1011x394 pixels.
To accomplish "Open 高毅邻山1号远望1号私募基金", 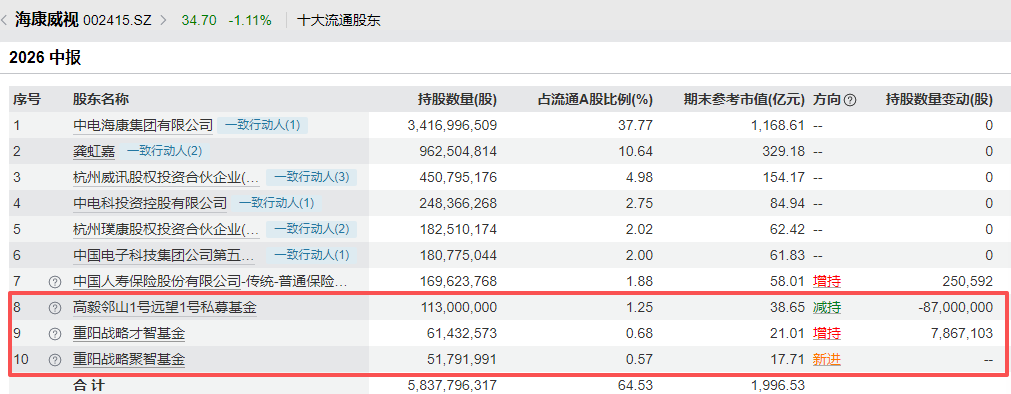I will coord(164,308).
